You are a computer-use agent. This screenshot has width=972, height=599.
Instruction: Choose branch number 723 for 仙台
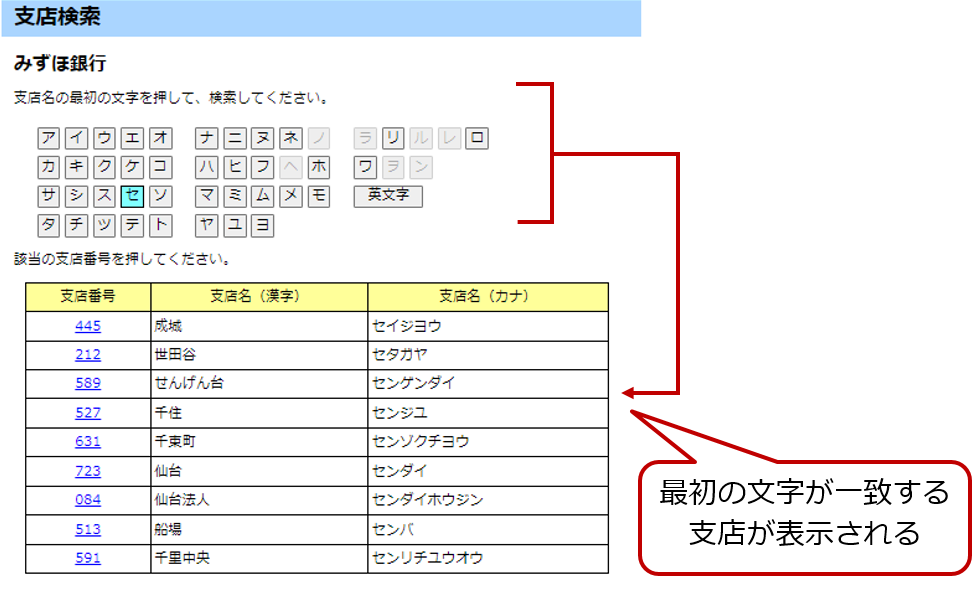coord(88,471)
